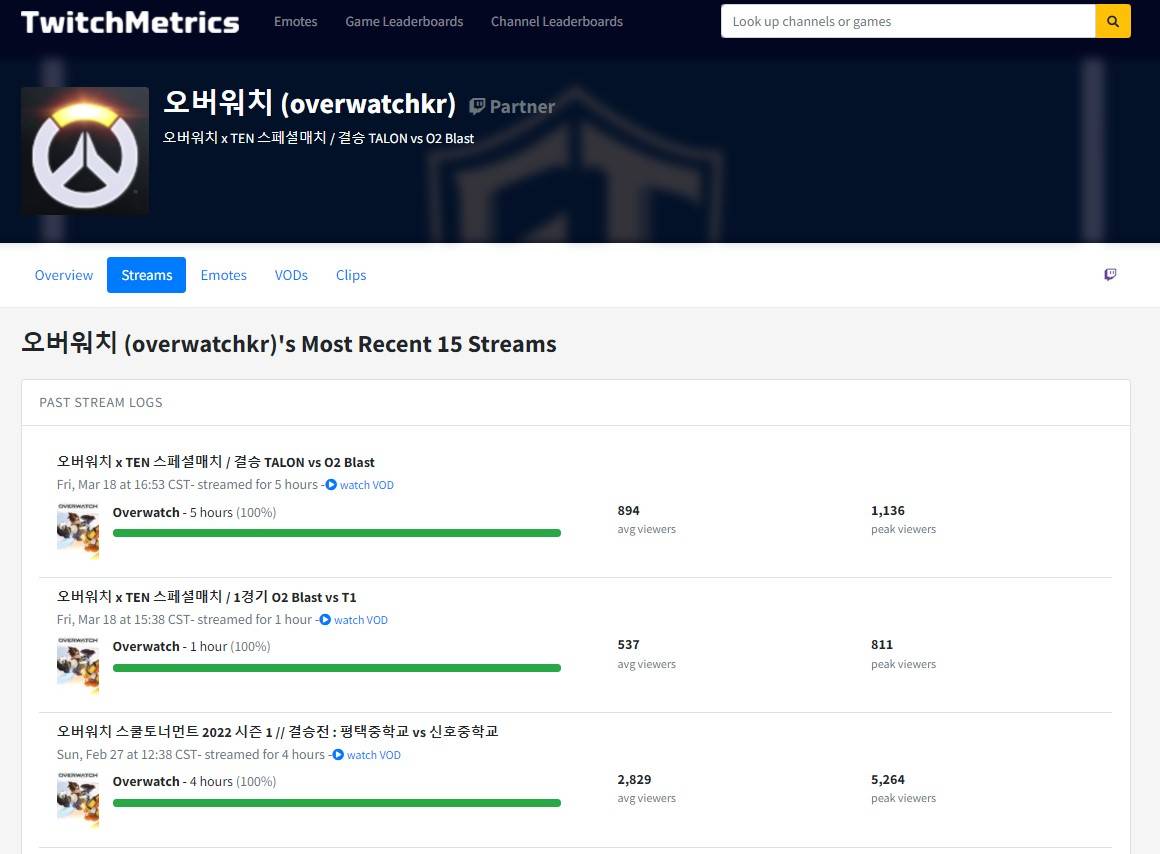
Task: Open the VODs tab
Action: click(x=291, y=275)
